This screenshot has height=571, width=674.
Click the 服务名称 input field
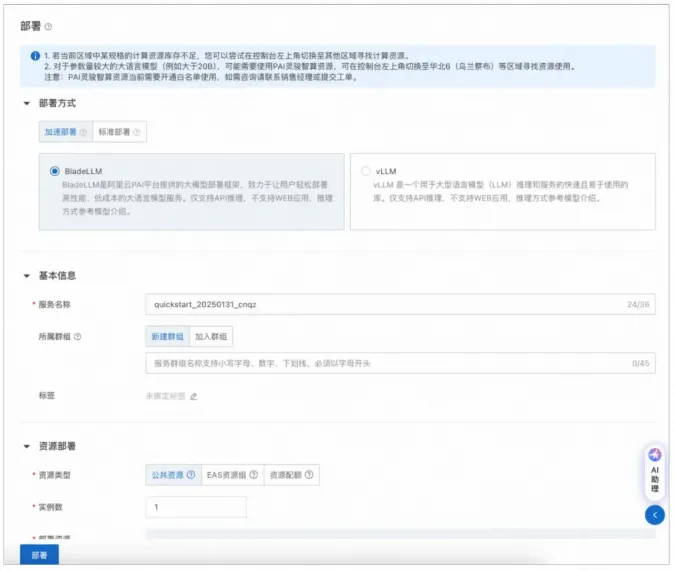(400, 304)
